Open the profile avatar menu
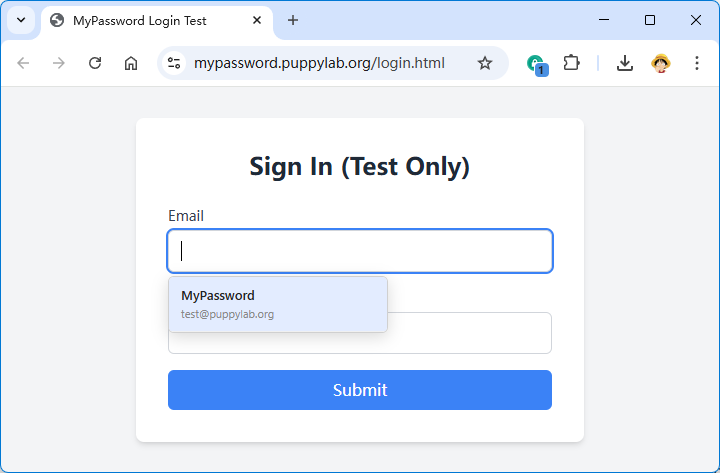Image resolution: width=720 pixels, height=473 pixels. pyautogui.click(x=661, y=63)
